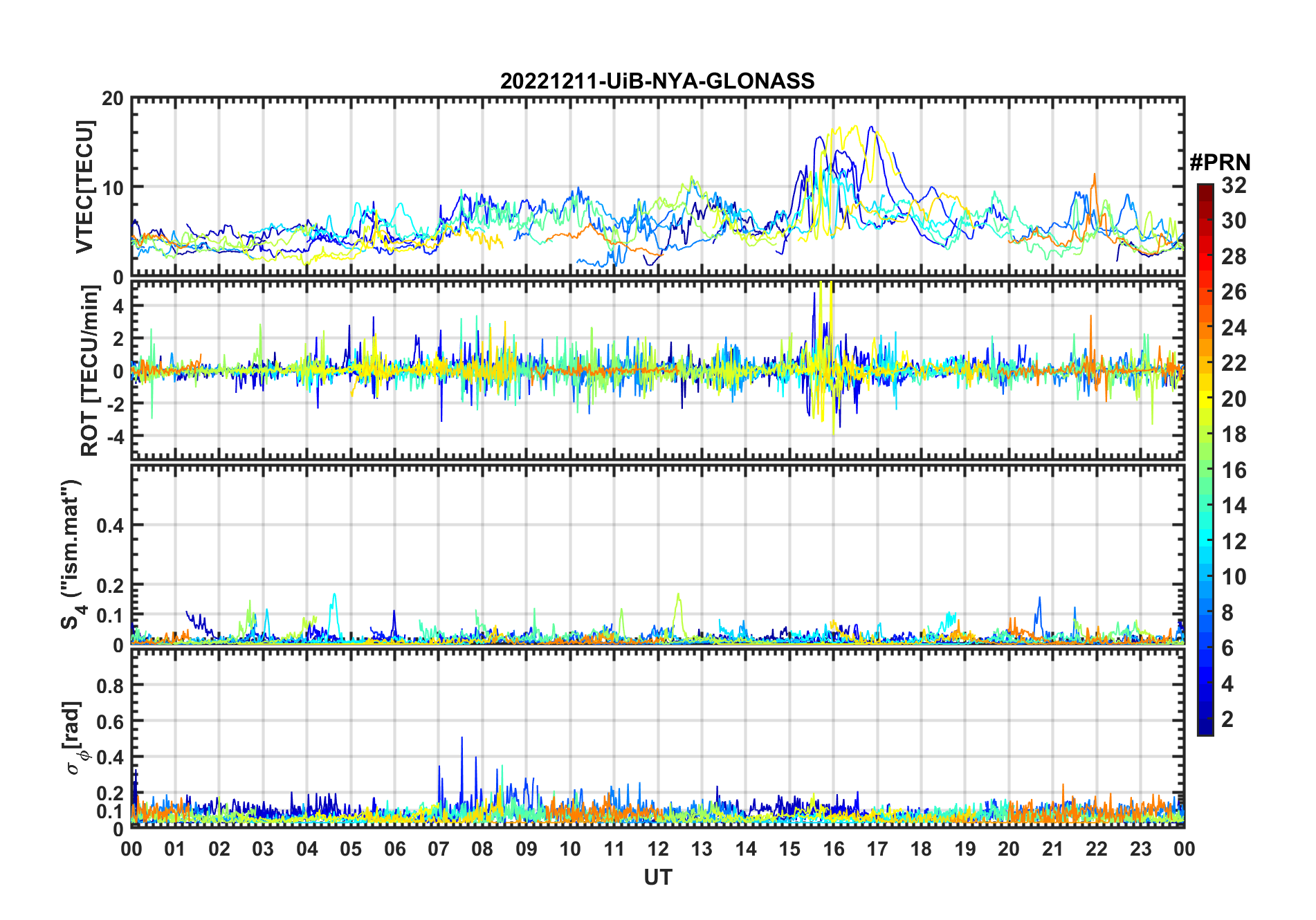The height and width of the screenshot is (920, 1316).
Task: Click inside the S4 scintillation plot panel
Action: [x=657, y=554]
